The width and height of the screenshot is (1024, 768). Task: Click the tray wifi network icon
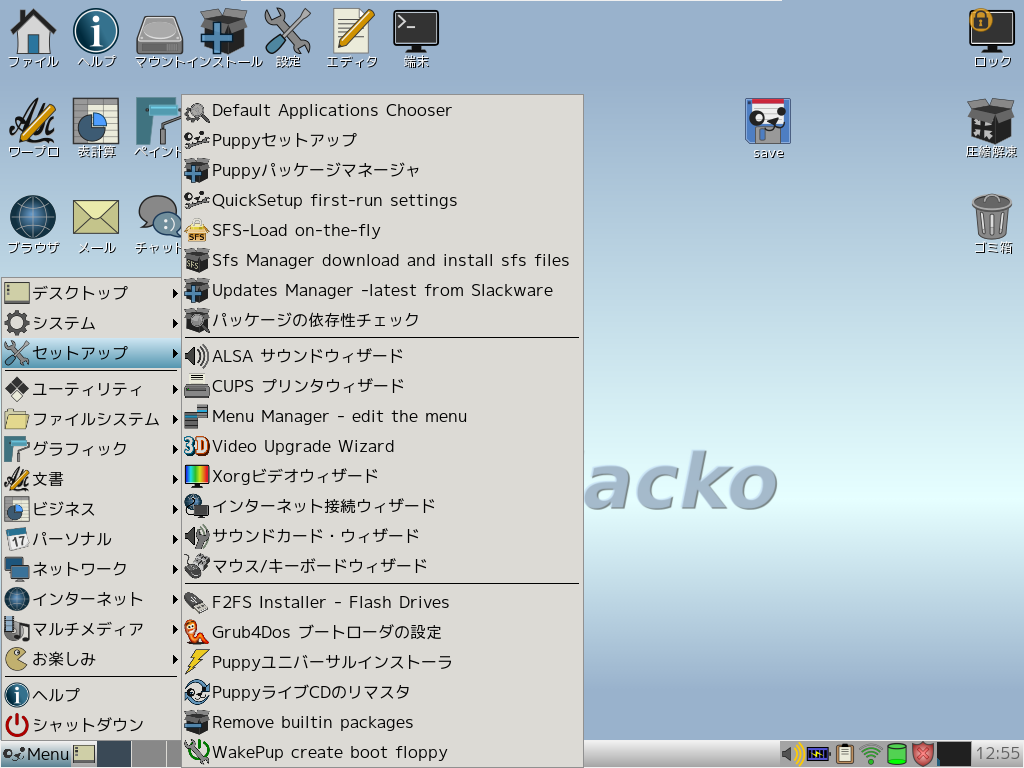click(x=871, y=754)
